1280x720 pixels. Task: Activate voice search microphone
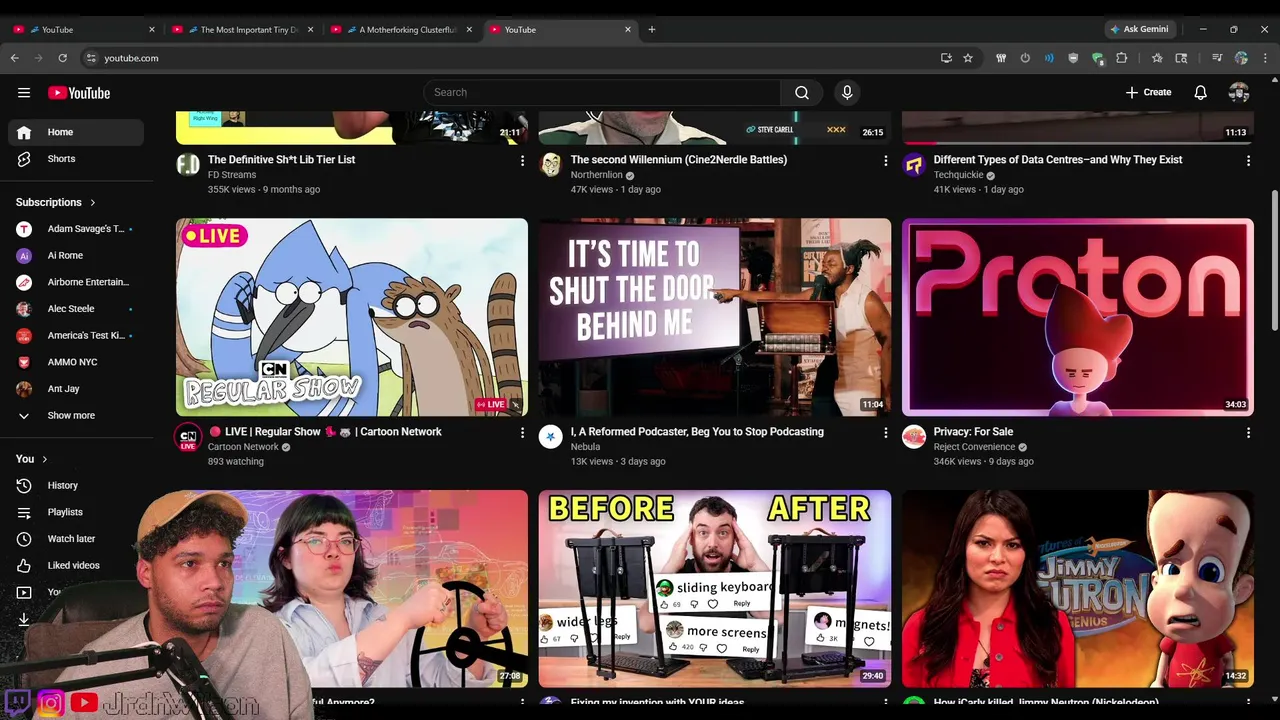[x=847, y=92]
